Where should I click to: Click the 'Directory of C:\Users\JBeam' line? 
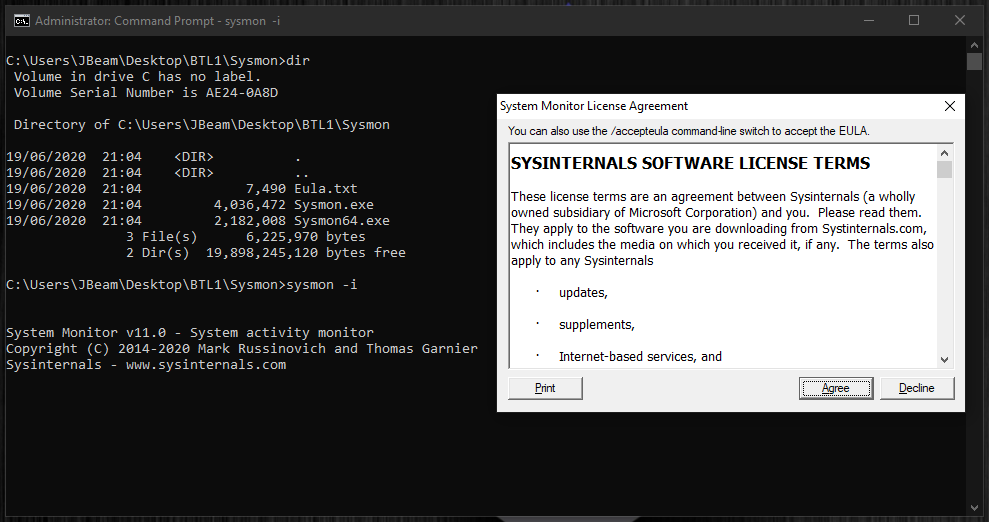click(202, 125)
